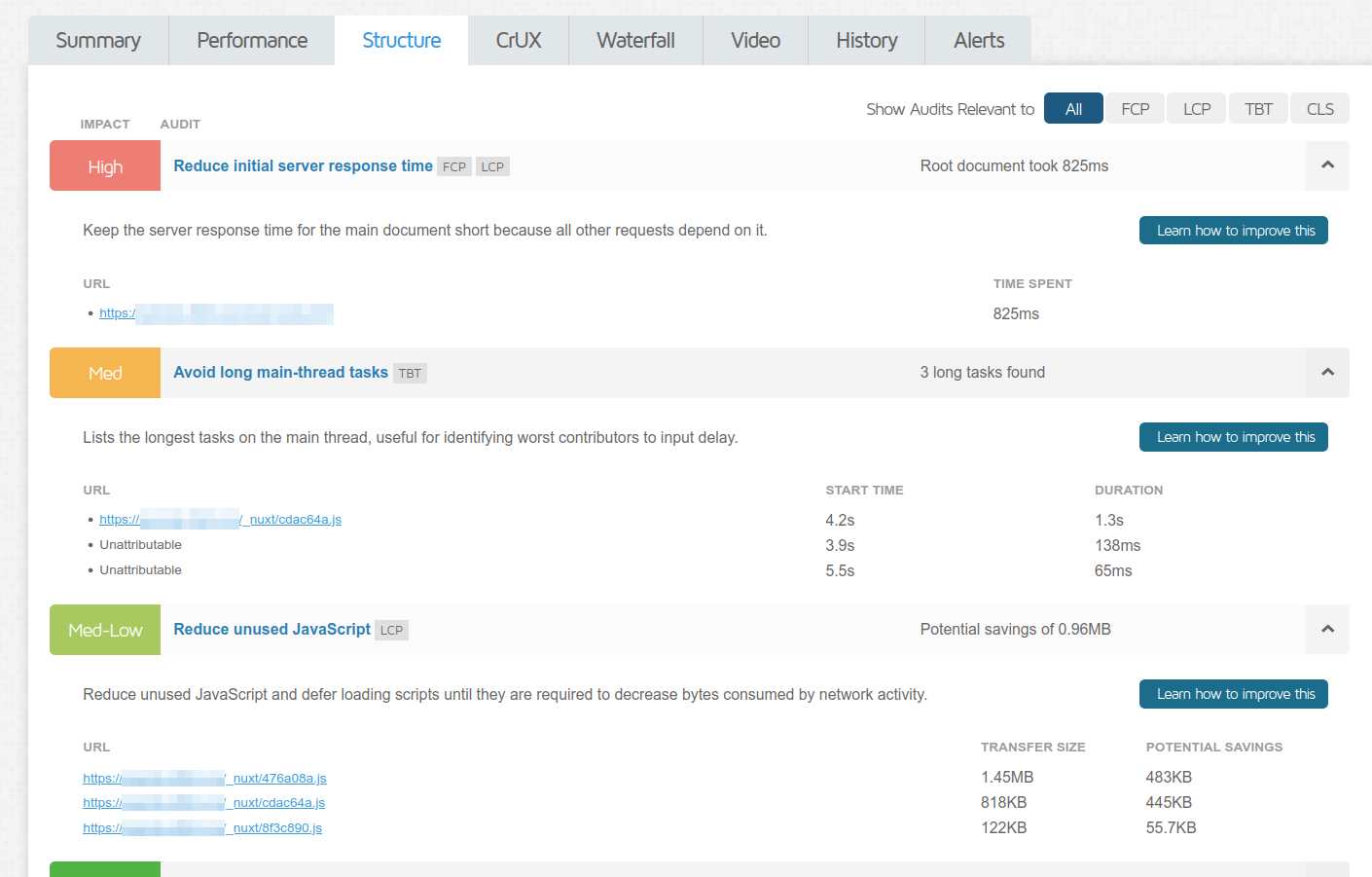Show All audits filter
This screenshot has height=877, width=1372.
pos(1073,109)
